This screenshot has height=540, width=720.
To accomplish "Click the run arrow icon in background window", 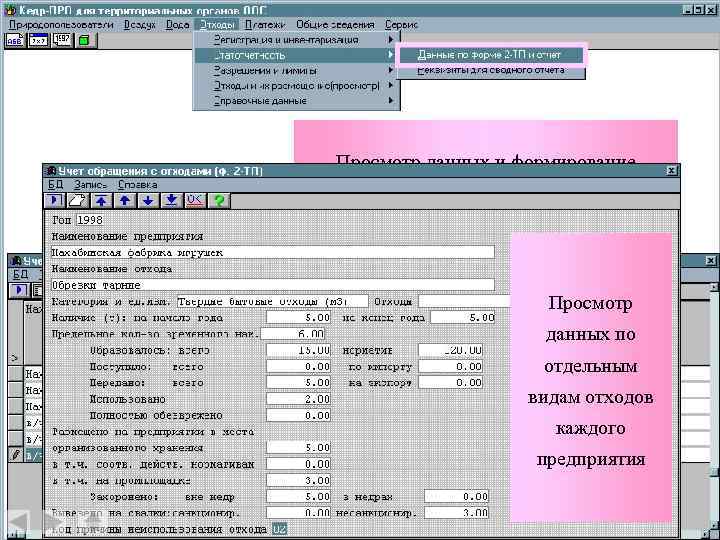I will [x=19, y=290].
